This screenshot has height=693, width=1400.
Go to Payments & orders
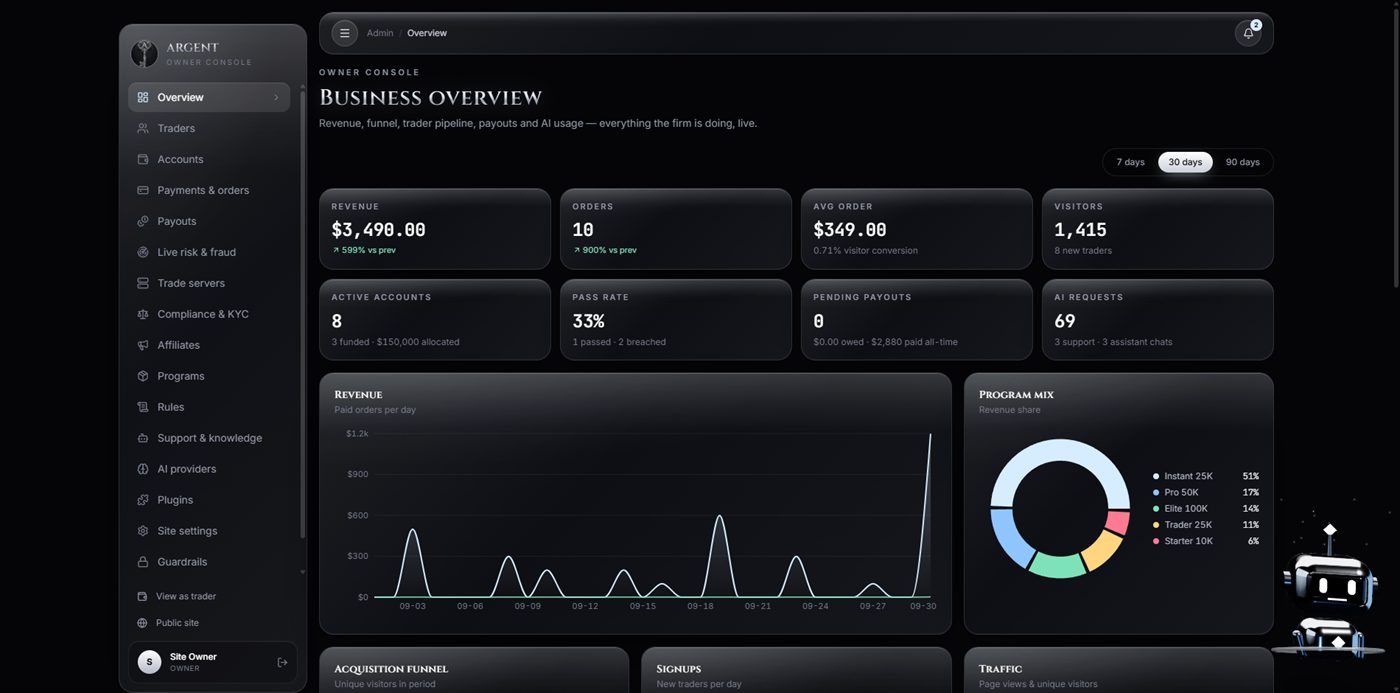pos(209,190)
